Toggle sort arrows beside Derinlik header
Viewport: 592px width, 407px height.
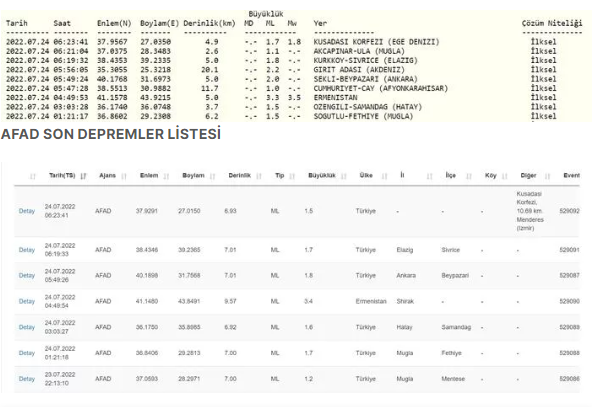click(x=259, y=176)
